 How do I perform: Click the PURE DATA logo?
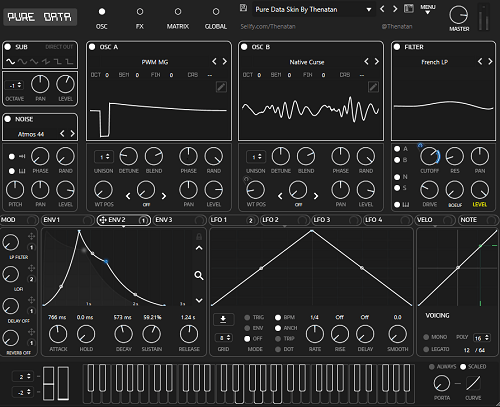tap(40, 17)
